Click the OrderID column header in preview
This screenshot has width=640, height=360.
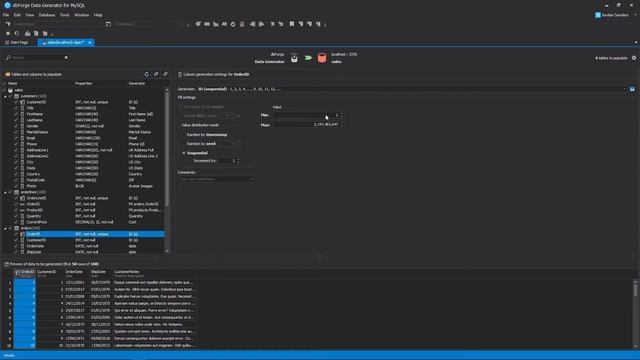(25, 273)
